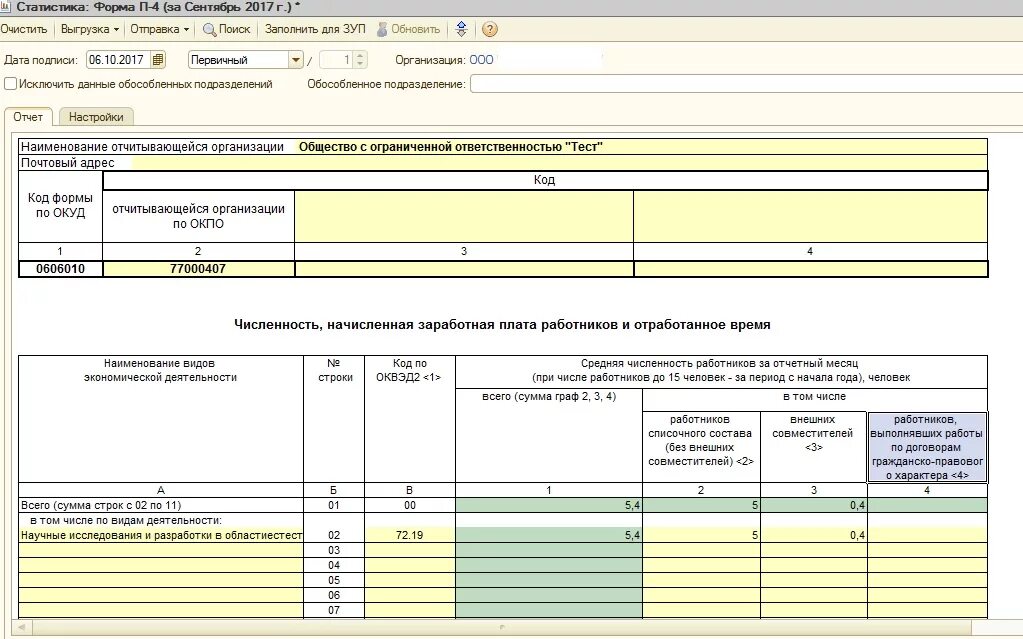Image resolution: width=1023 pixels, height=639 pixels.
Task: Click the внешних совместителей <3> column header
Action: (814, 447)
